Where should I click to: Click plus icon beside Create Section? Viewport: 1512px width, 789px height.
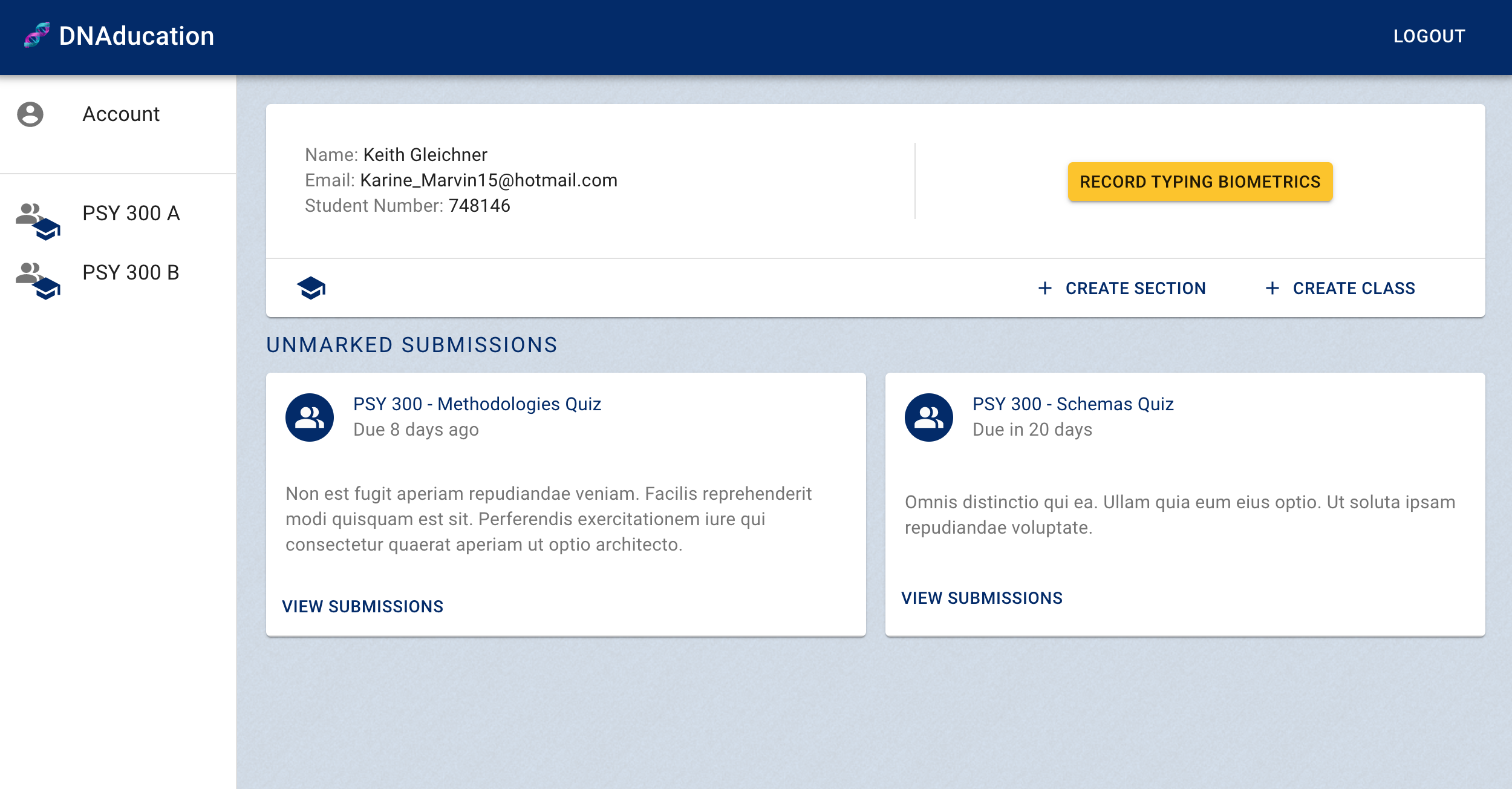tap(1044, 289)
